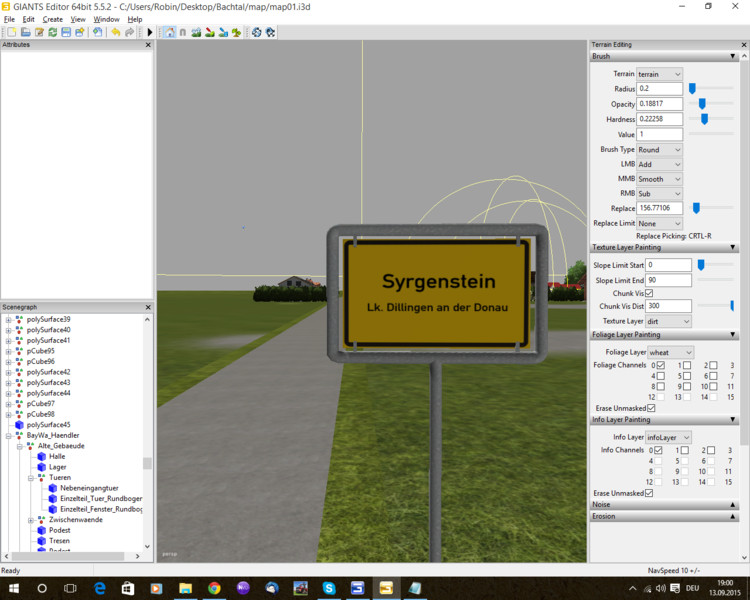Expand the Zwischenwaende tree node
Image resolution: width=750 pixels, height=600 pixels.
click(30, 520)
